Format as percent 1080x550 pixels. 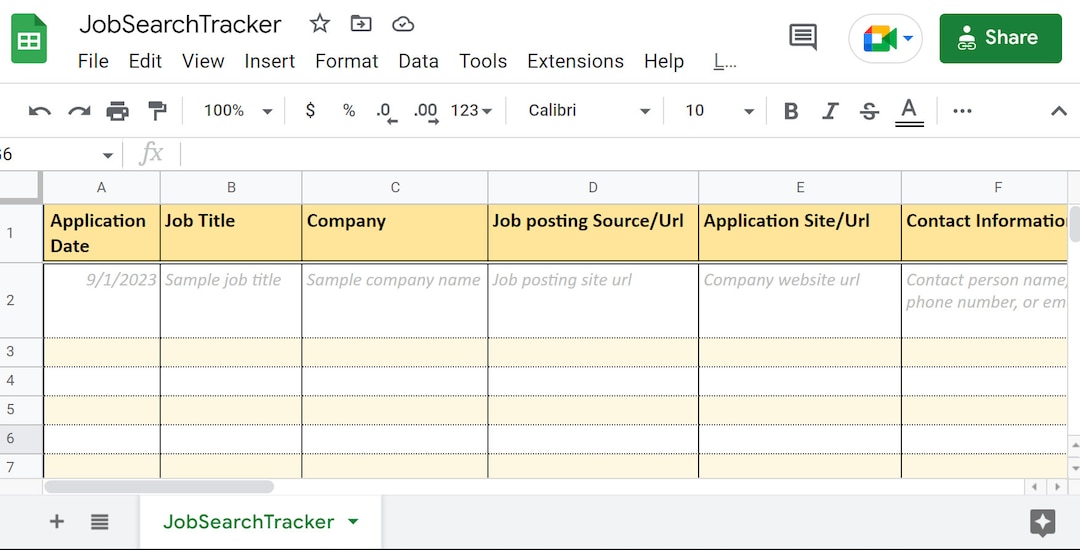349,110
